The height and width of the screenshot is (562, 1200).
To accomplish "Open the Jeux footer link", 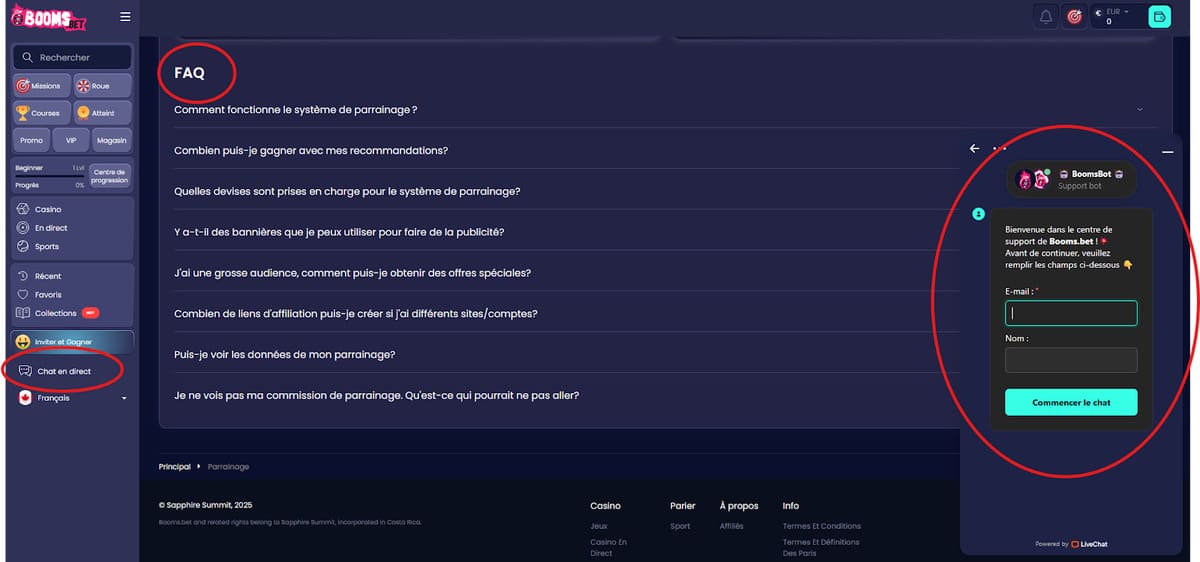I will point(599,526).
